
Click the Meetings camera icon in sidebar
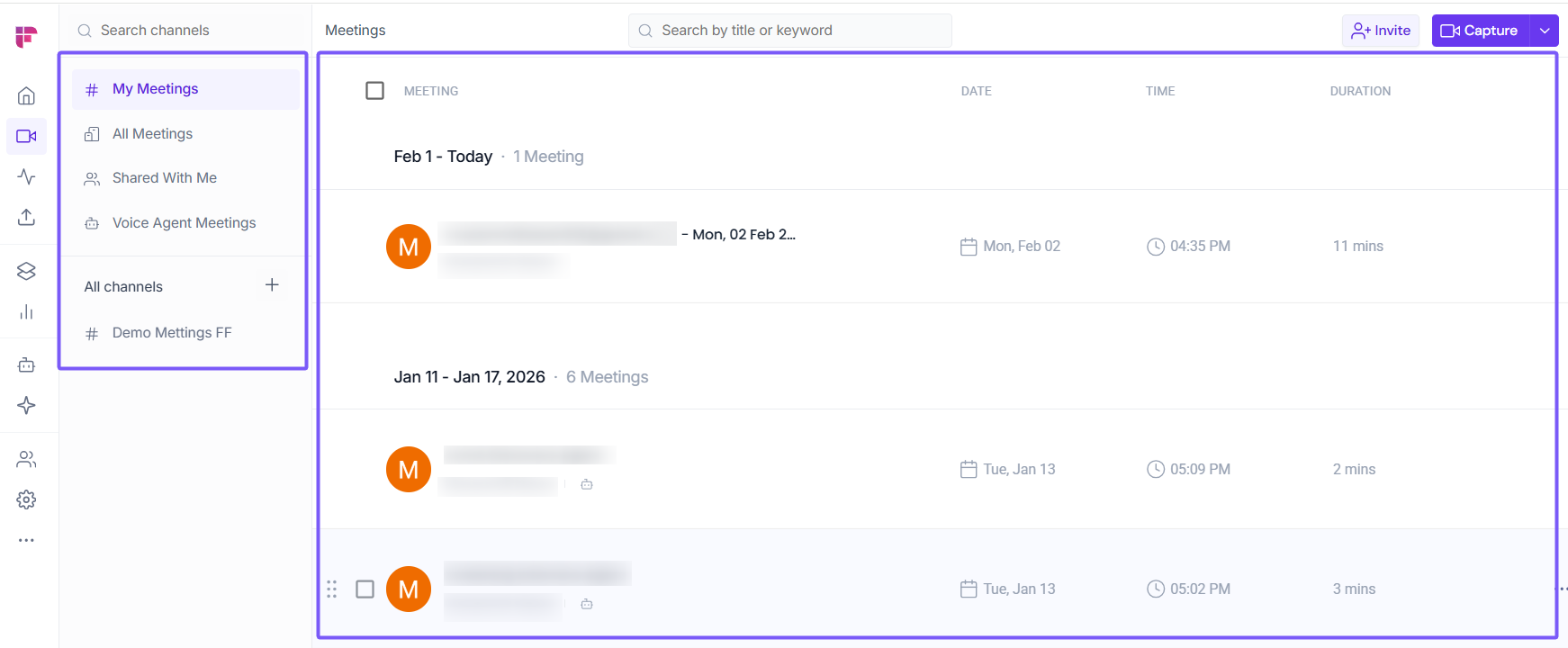point(27,137)
